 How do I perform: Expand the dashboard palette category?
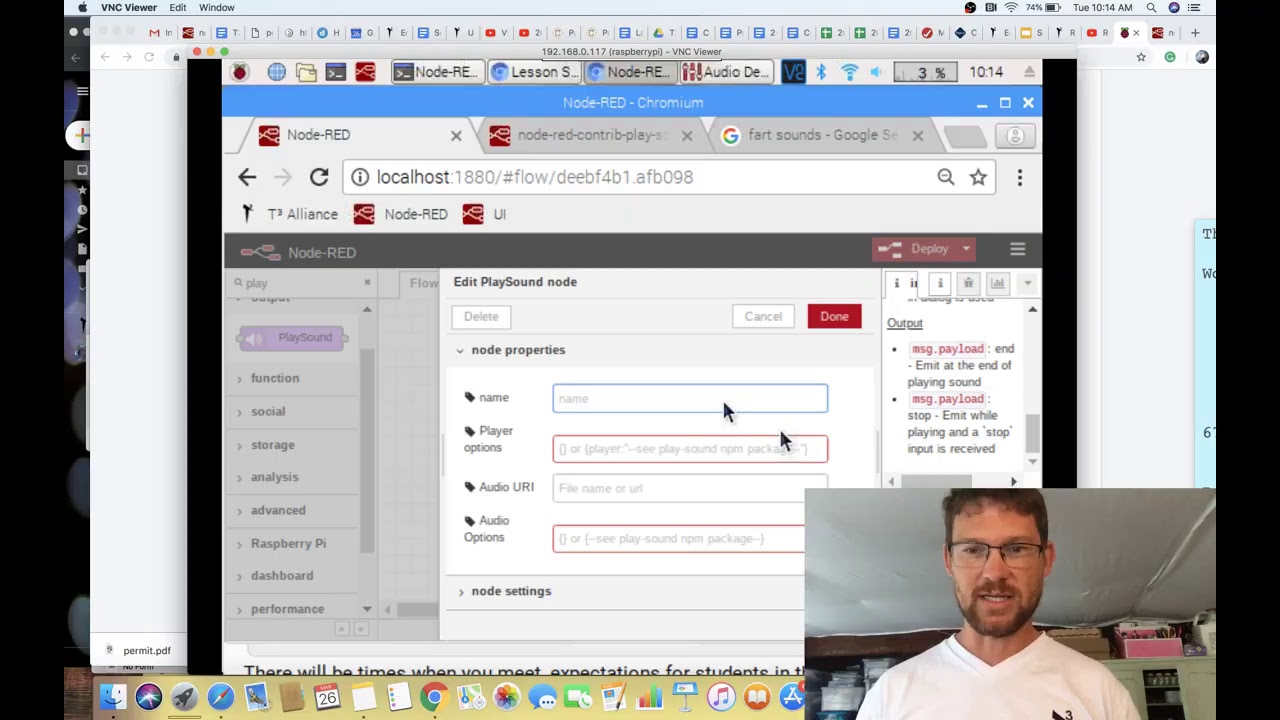pyautogui.click(x=282, y=576)
